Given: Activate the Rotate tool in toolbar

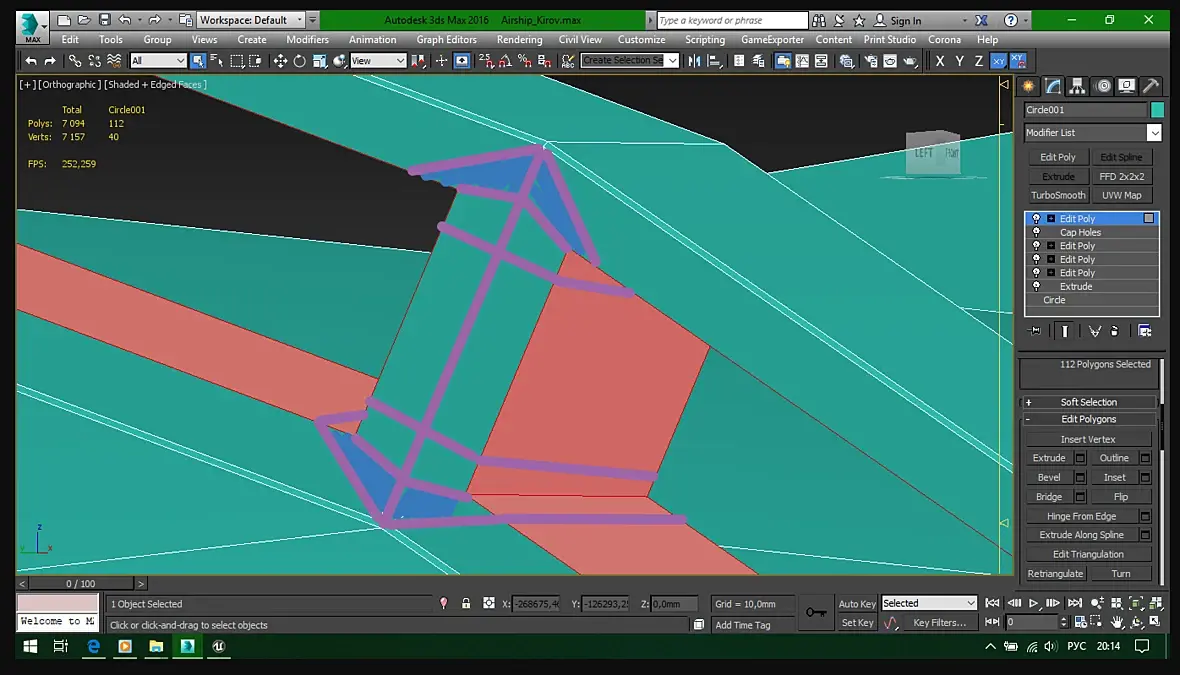Looking at the screenshot, I should click(x=300, y=61).
